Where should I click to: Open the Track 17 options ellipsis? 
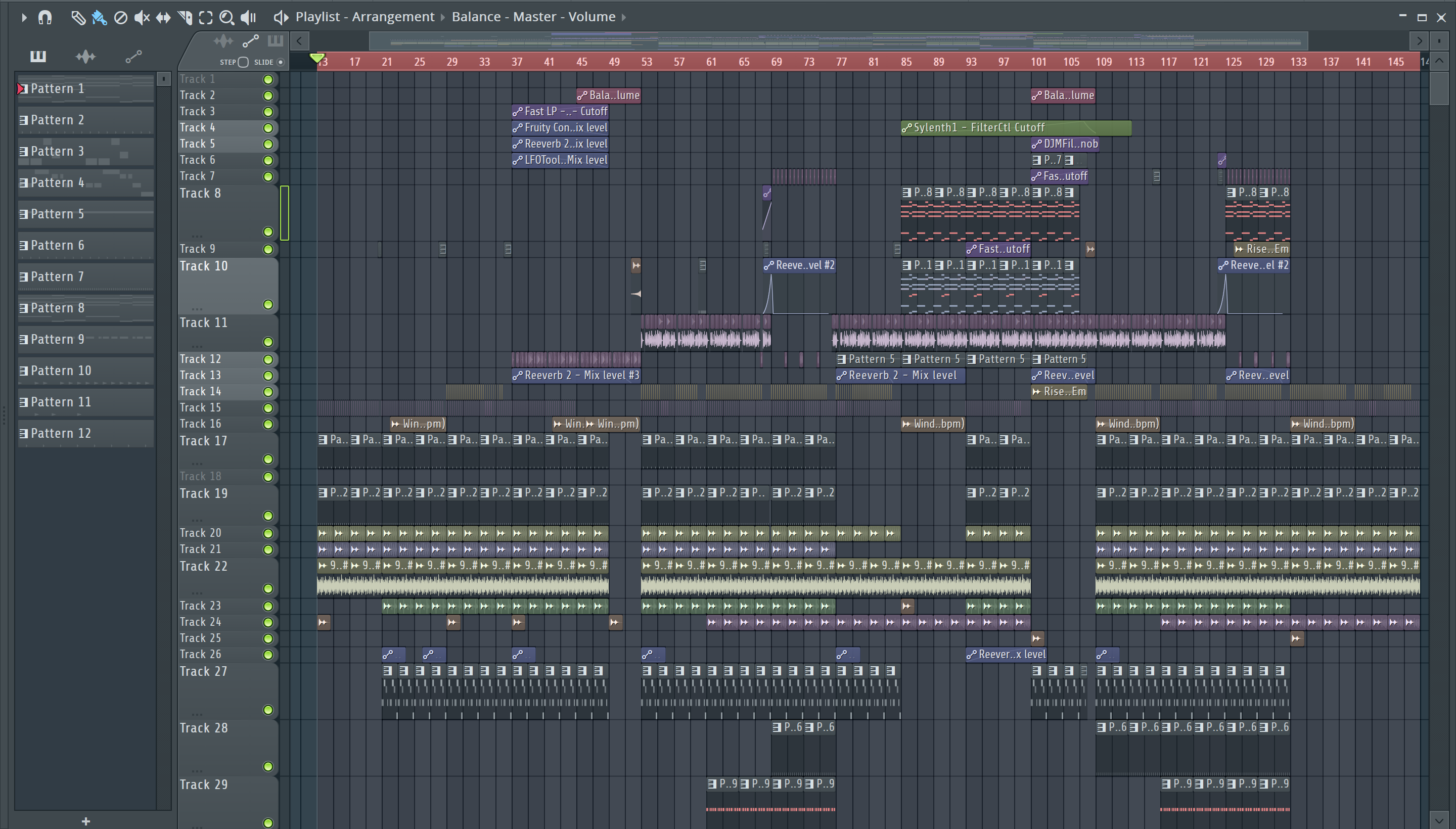[x=197, y=464]
